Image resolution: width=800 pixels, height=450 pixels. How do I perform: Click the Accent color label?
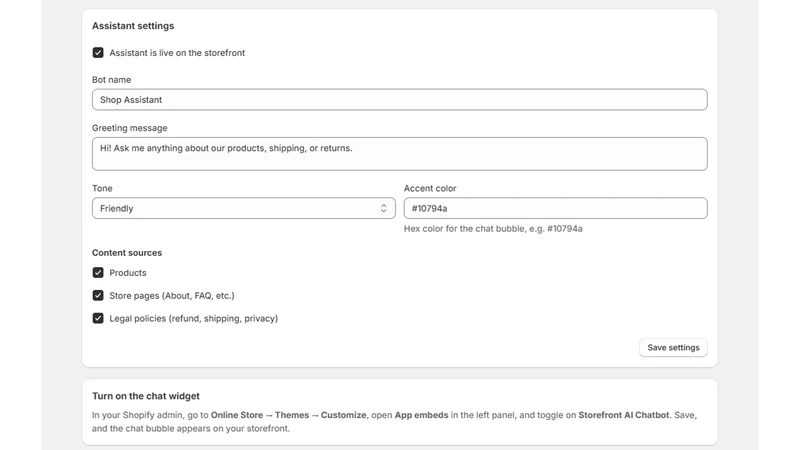pos(430,188)
